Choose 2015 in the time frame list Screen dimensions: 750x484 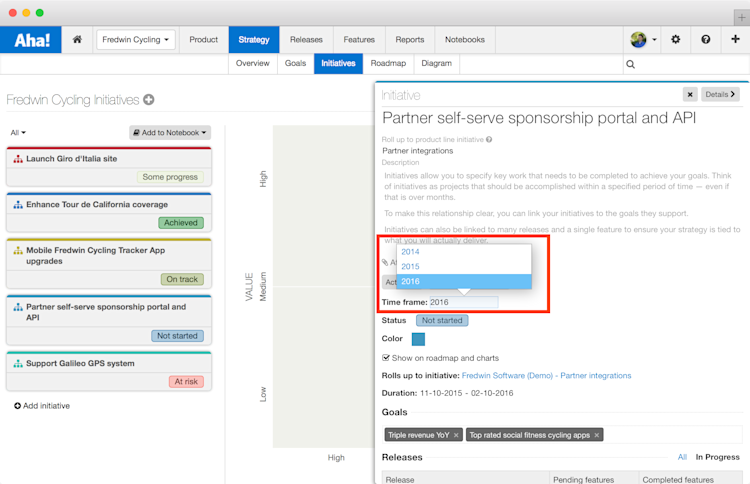(464, 266)
